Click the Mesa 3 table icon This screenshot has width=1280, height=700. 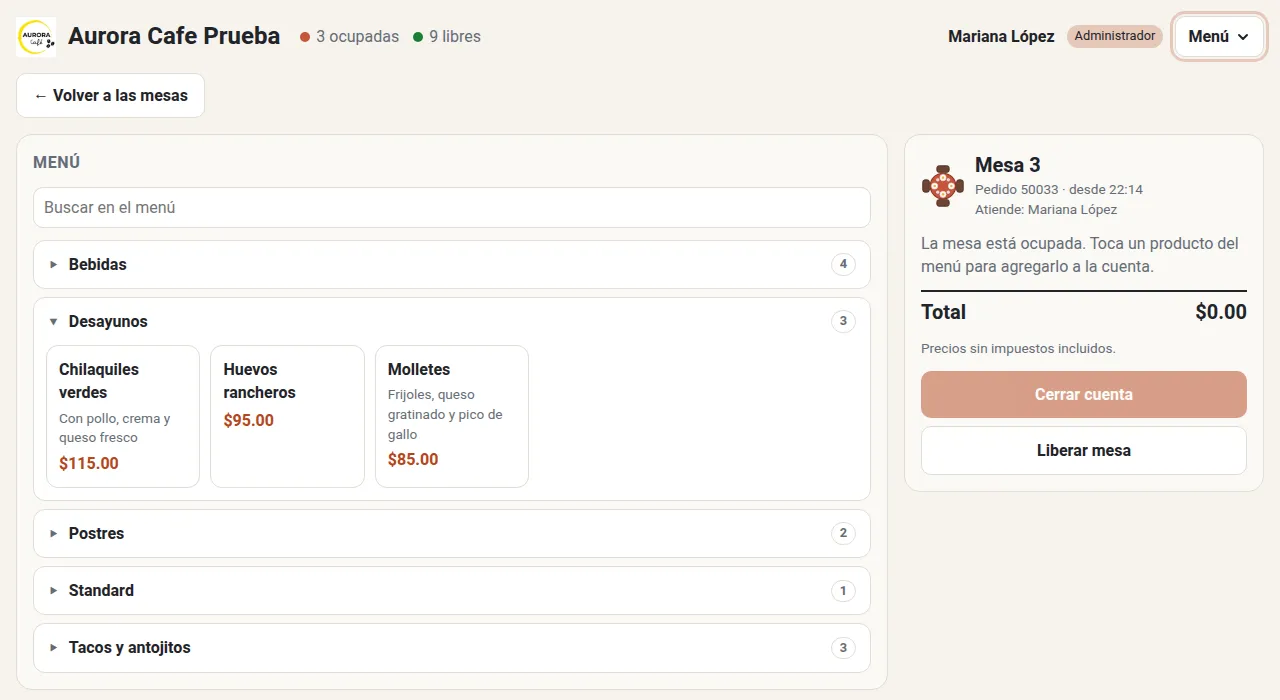pyautogui.click(x=942, y=186)
